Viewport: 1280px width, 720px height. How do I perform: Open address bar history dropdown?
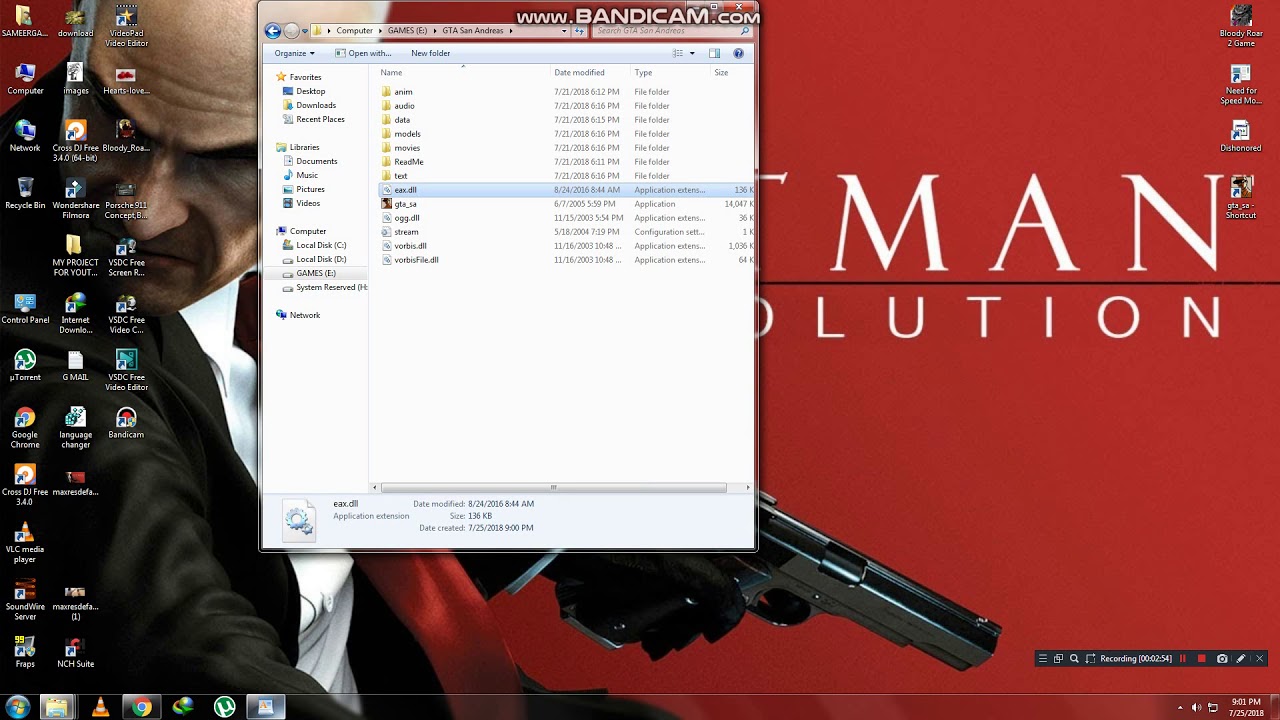(564, 31)
